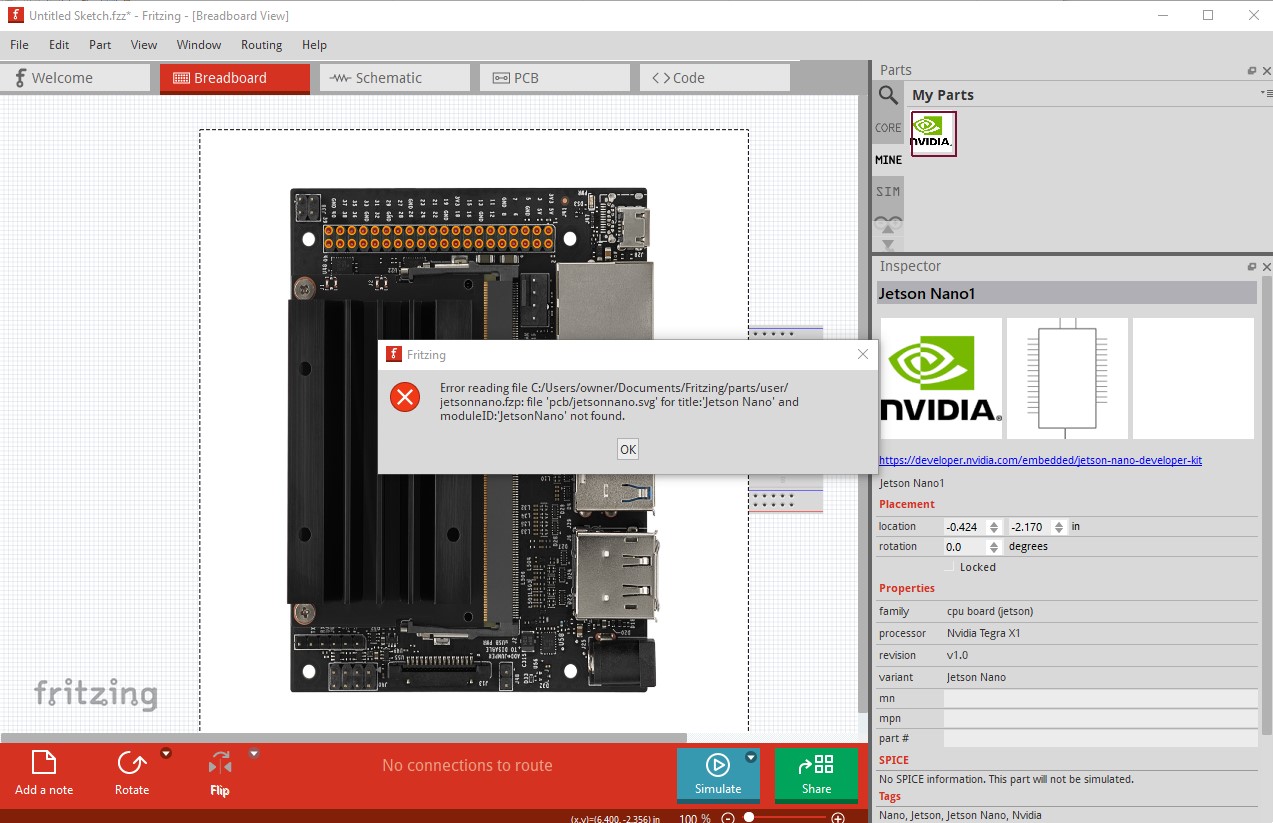The image size is (1273, 823).
Task: Switch to the Schematic tab
Action: (x=395, y=78)
